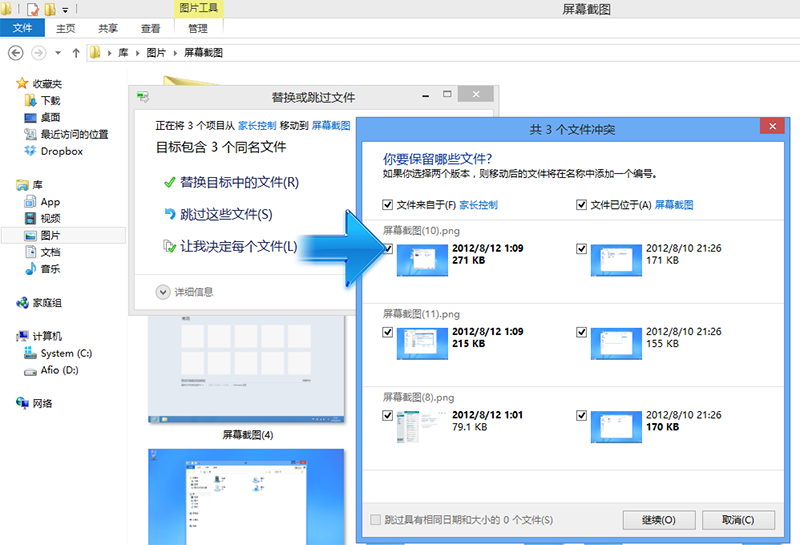Toggle 文件已位于 屏幕截图 select-all checkbox

pos(581,205)
